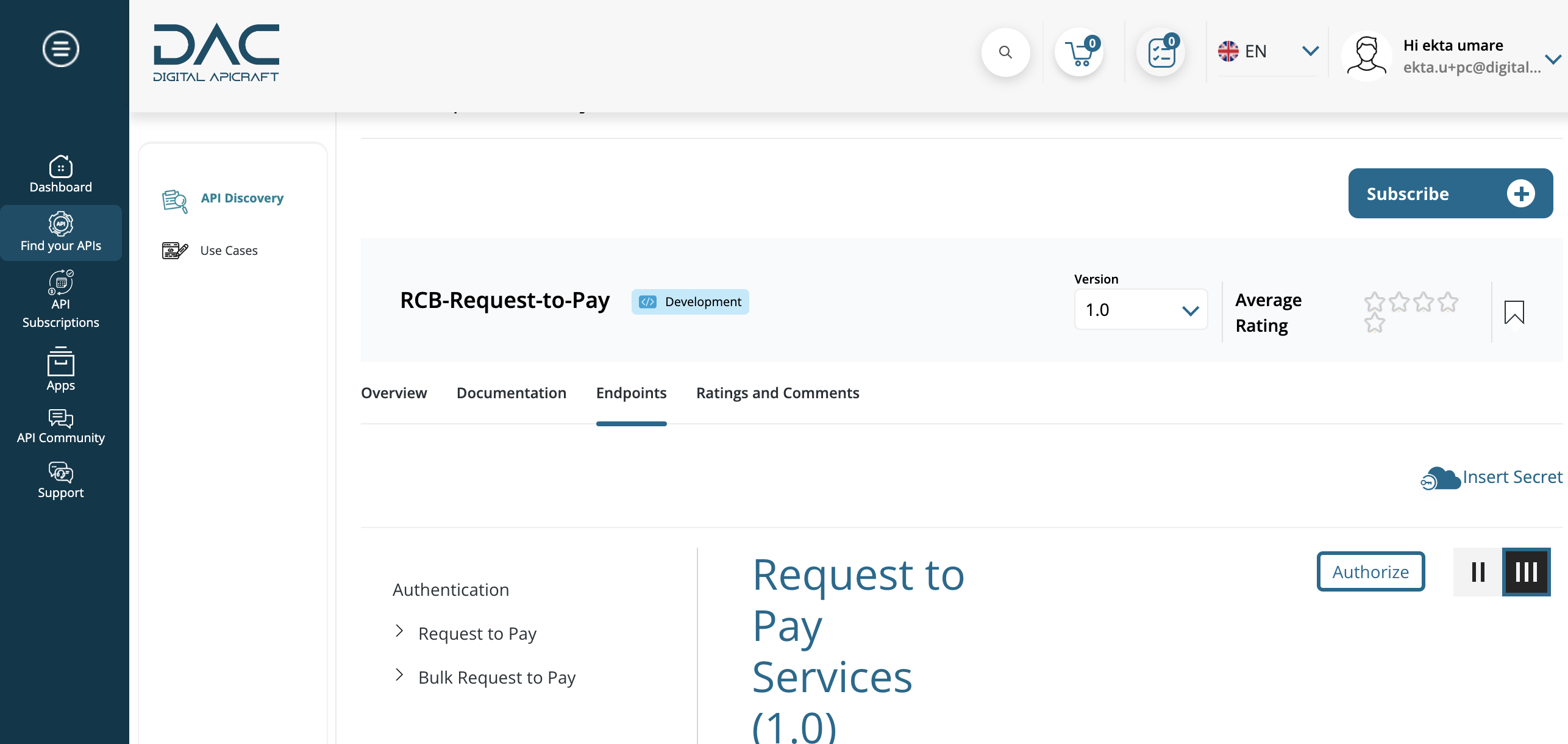Click the Authorize button

coord(1370,572)
